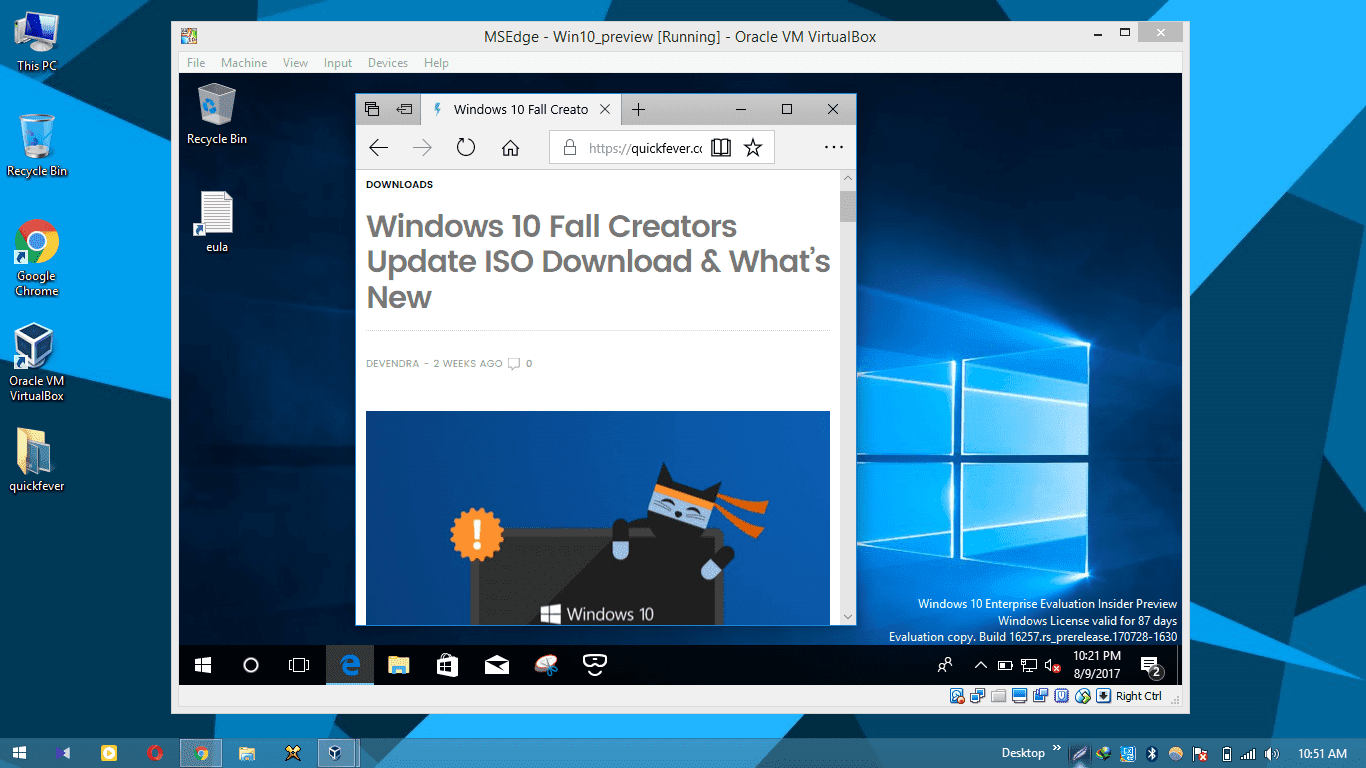The height and width of the screenshot is (768, 1366).
Task: Click scrollbar down arrow in Edge
Action: (848, 617)
